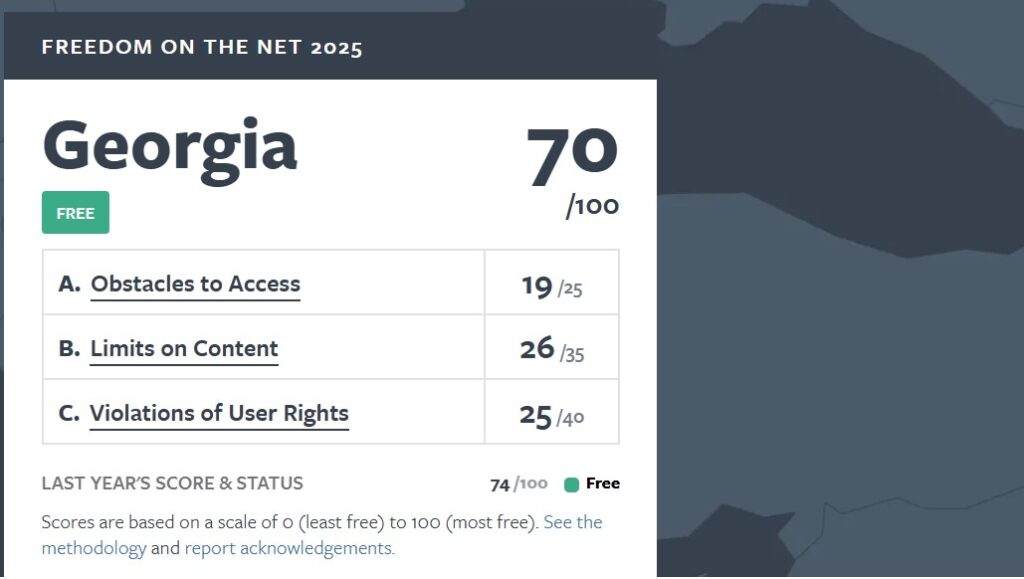
Task: Open the Obstacles to Access link
Action: click(x=195, y=284)
